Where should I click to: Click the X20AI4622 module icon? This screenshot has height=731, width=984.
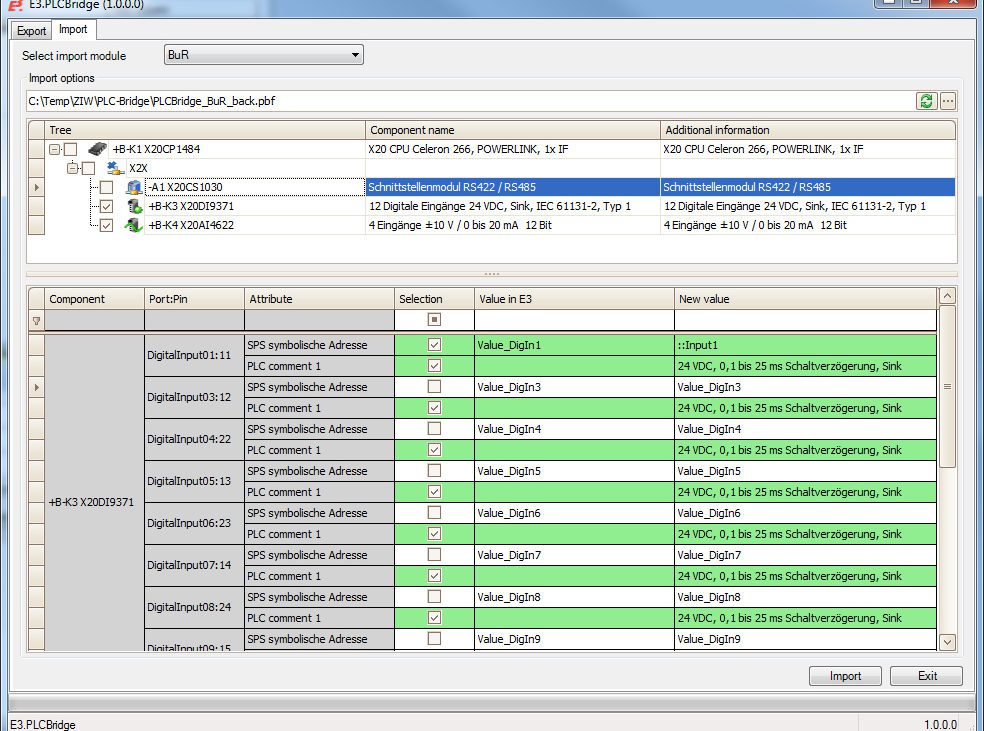(133, 225)
